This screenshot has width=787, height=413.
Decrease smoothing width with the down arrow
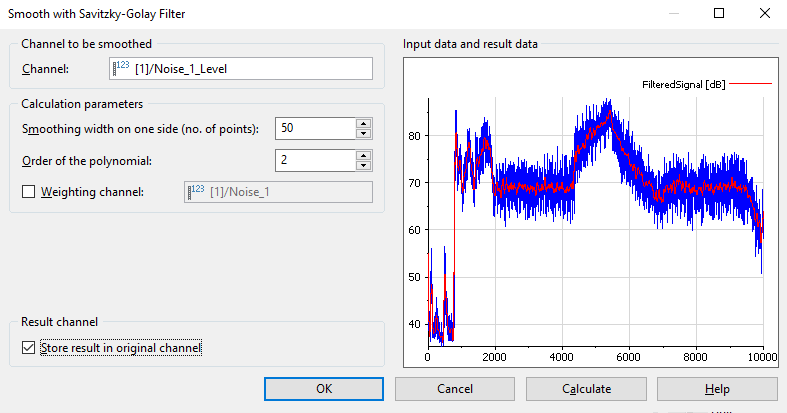point(364,134)
